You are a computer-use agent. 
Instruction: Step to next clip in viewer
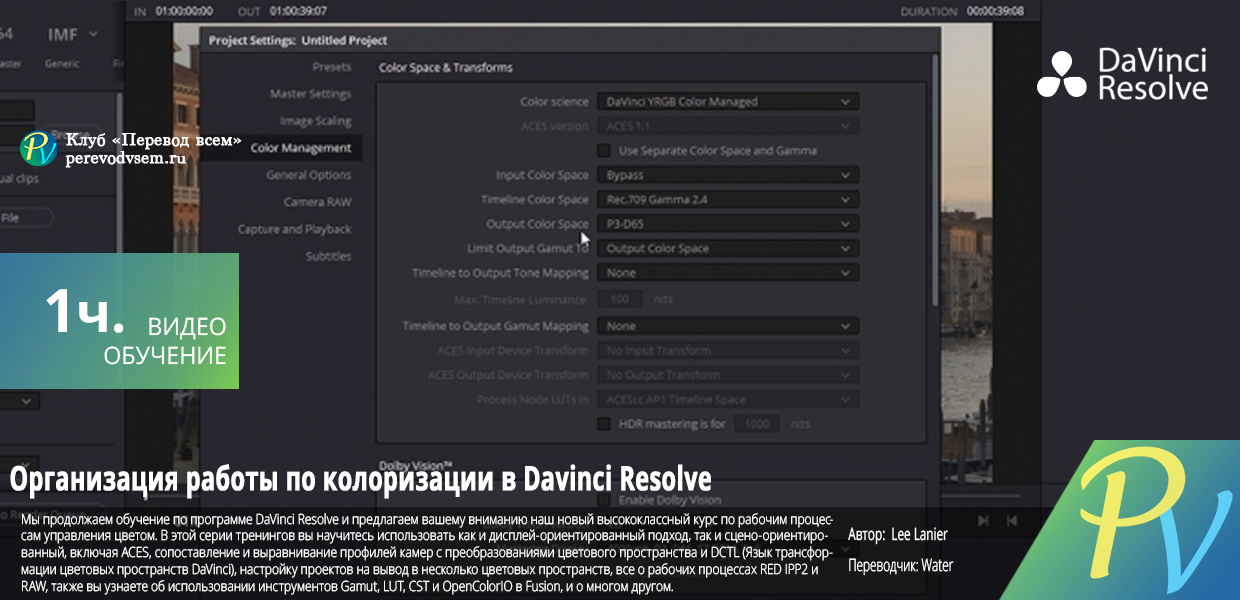(x=984, y=520)
